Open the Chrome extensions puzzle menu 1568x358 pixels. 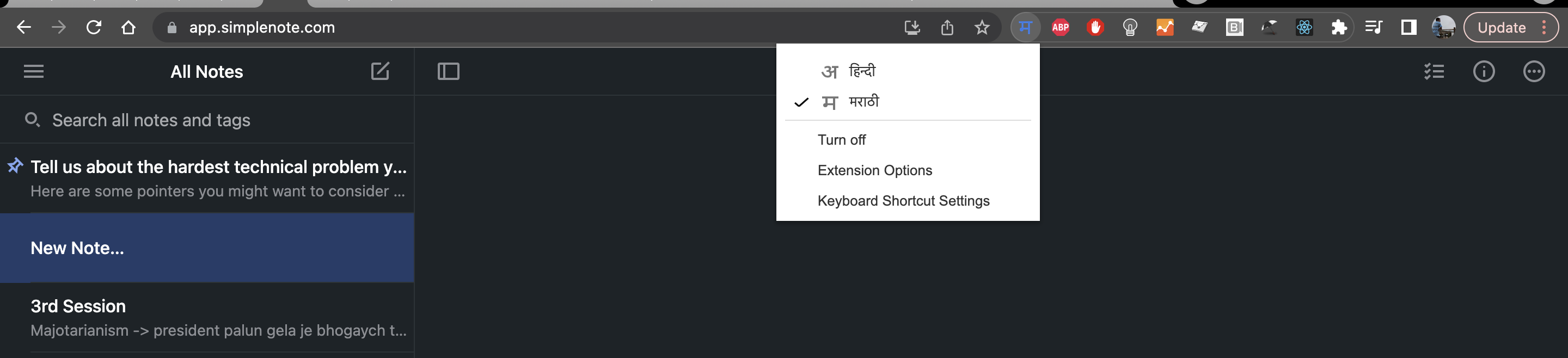pos(1339,27)
